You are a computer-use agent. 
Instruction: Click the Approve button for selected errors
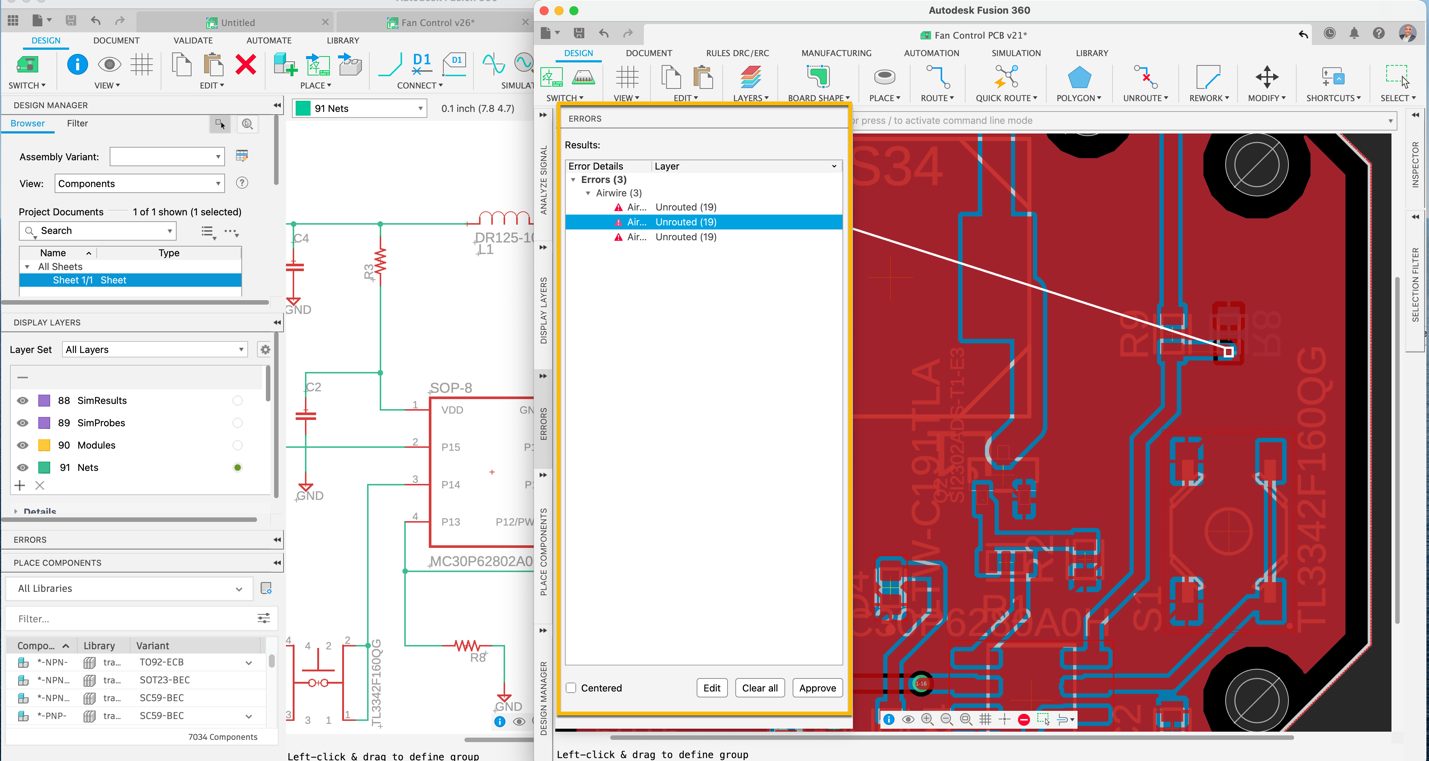click(x=817, y=688)
